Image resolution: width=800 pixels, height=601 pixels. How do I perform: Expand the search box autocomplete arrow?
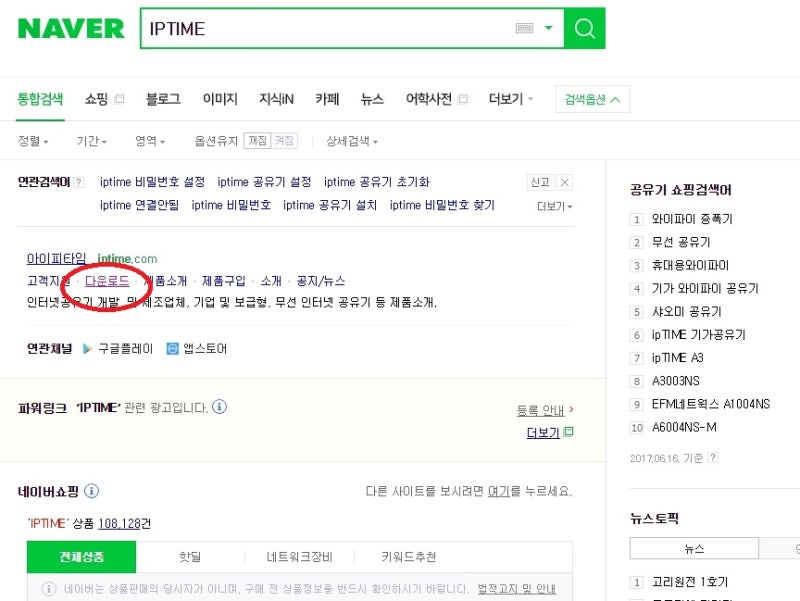(x=548, y=28)
